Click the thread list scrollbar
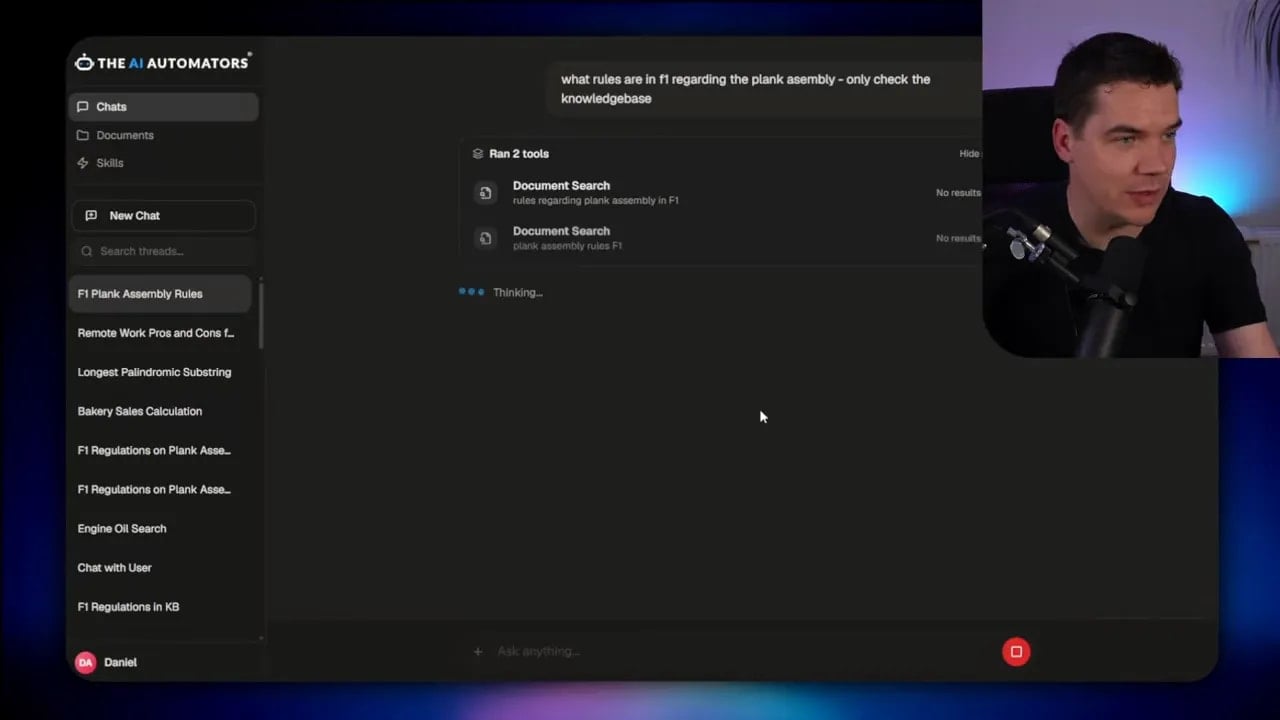1280x720 pixels. point(261,315)
